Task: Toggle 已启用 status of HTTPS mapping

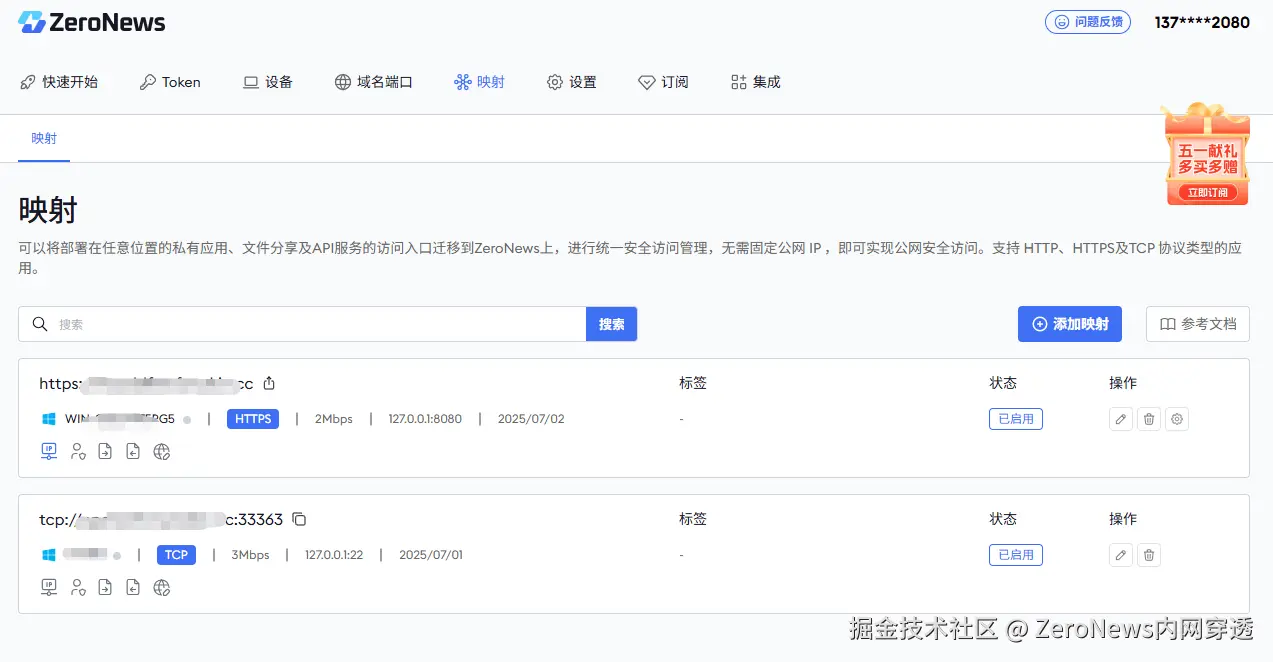Action: (x=1016, y=419)
